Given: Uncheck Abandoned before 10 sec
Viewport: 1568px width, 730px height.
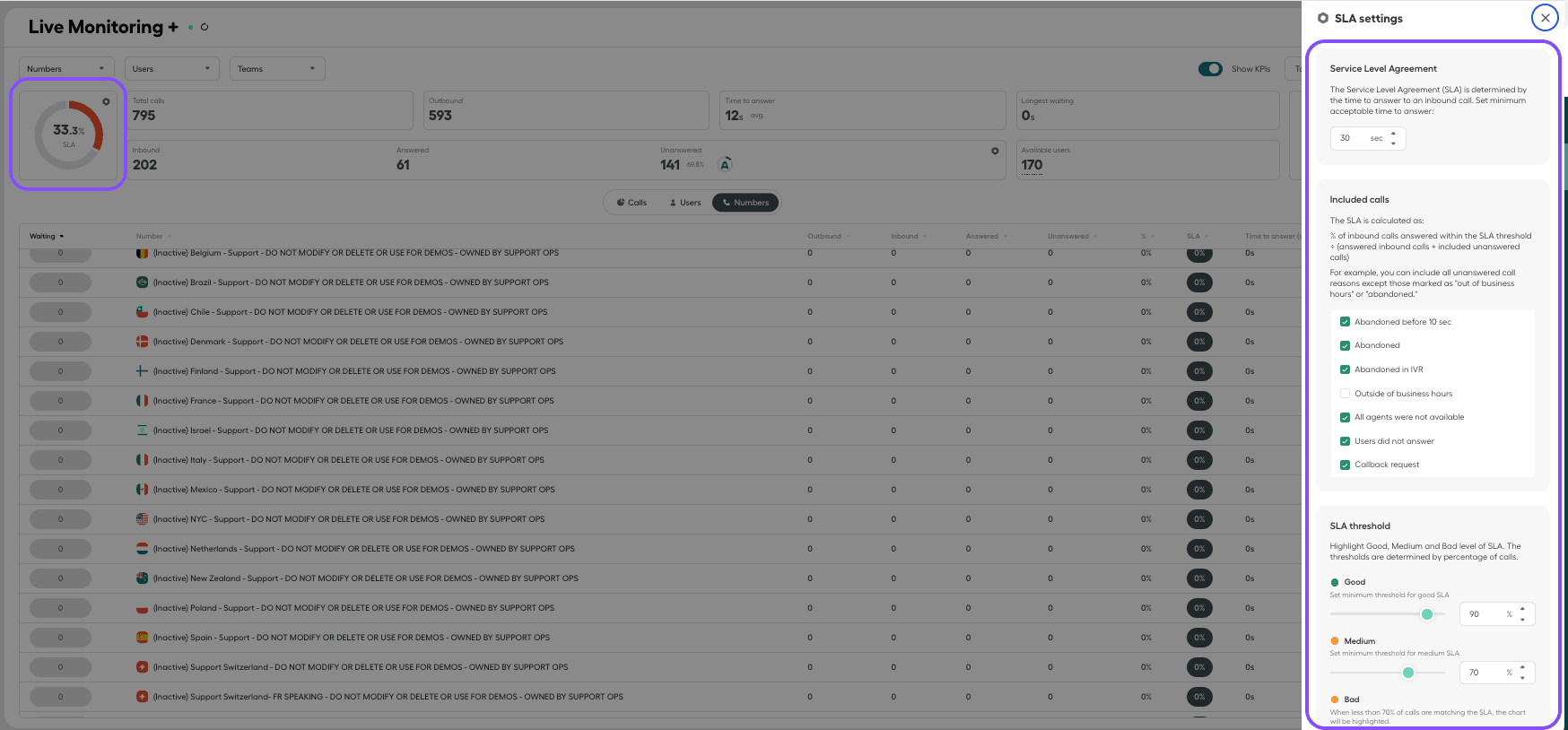Looking at the screenshot, I should pyautogui.click(x=1345, y=322).
